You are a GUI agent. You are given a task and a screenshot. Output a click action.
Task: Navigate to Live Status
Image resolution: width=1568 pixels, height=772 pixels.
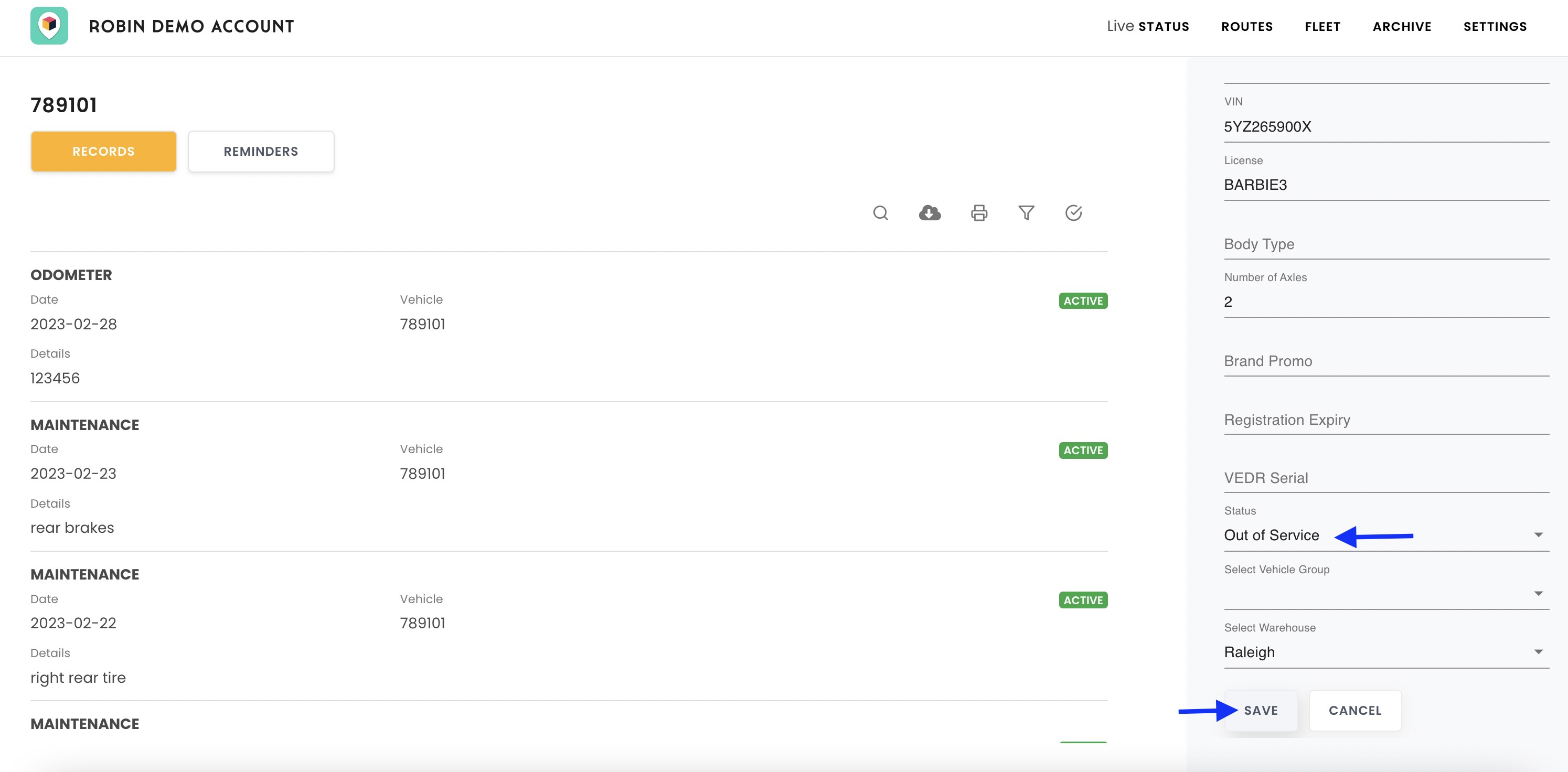pos(1147,27)
